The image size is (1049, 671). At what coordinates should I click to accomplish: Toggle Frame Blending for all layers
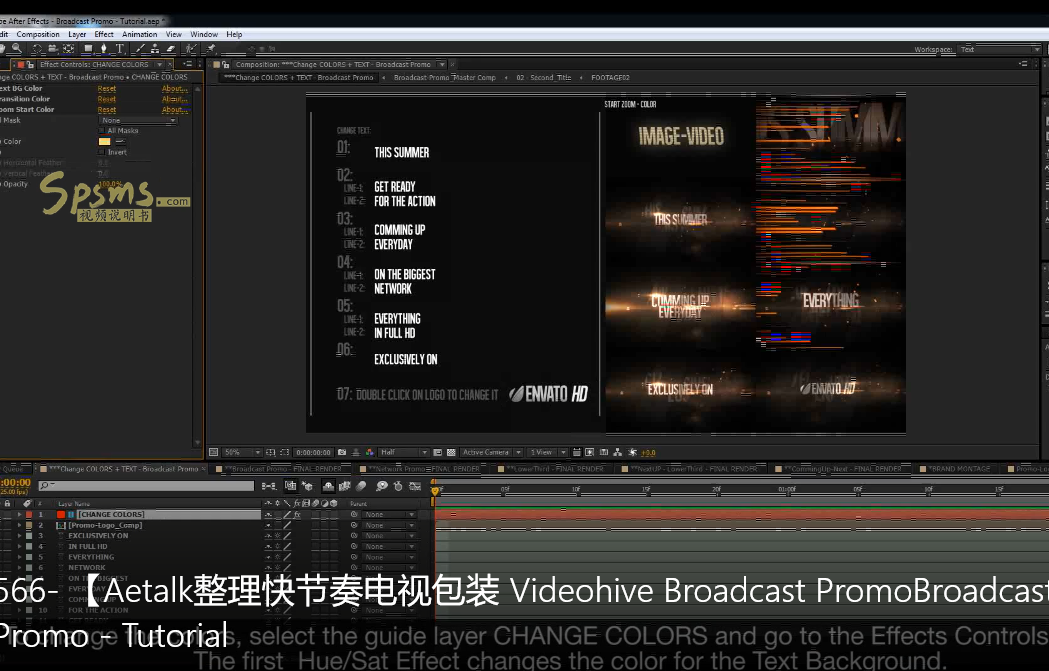click(x=345, y=486)
